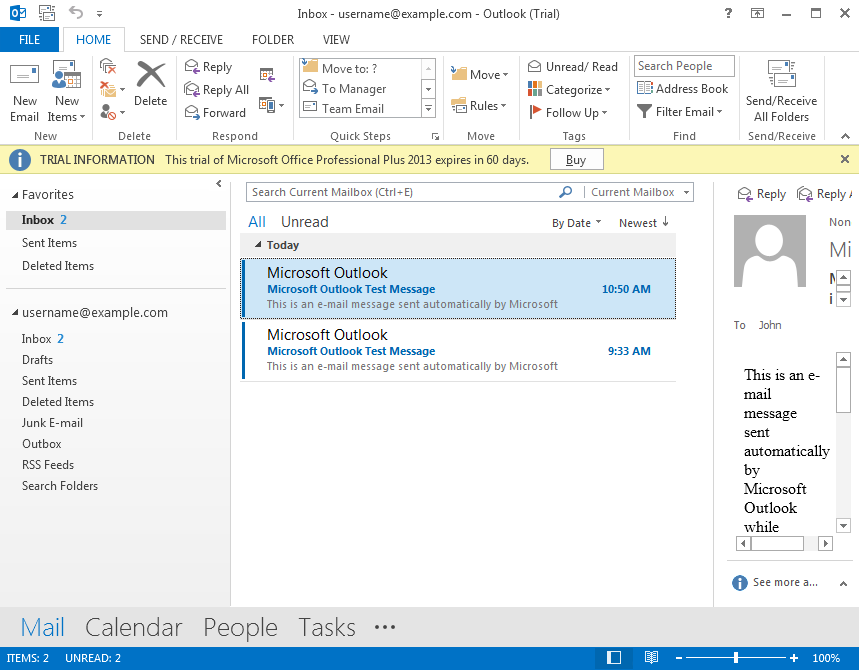Screen dimensions: 859x670
Task: Toggle the message as Unread/Read
Action: point(573,66)
